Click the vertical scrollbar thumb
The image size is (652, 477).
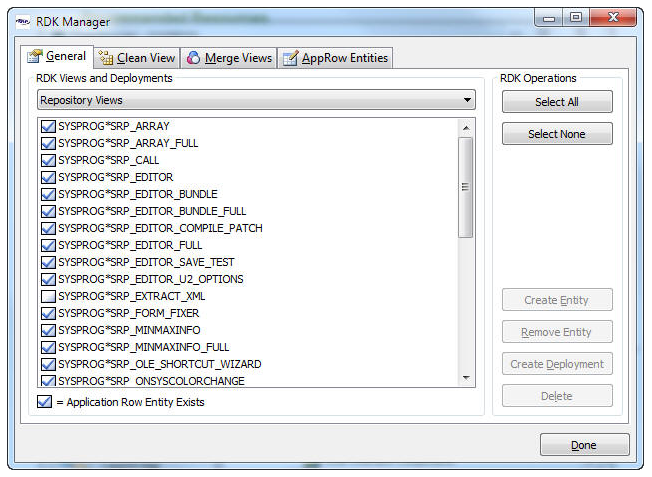click(465, 187)
